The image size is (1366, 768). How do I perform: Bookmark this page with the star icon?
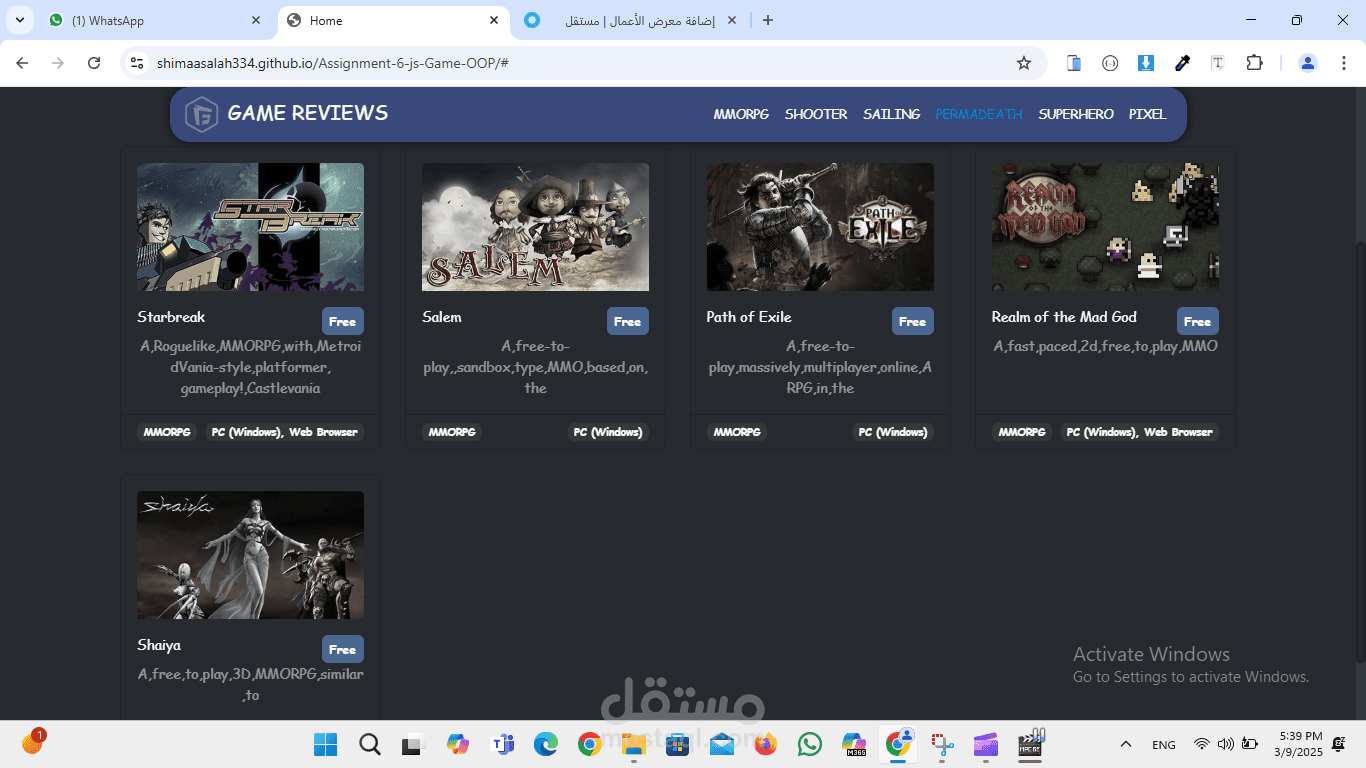pos(1024,63)
